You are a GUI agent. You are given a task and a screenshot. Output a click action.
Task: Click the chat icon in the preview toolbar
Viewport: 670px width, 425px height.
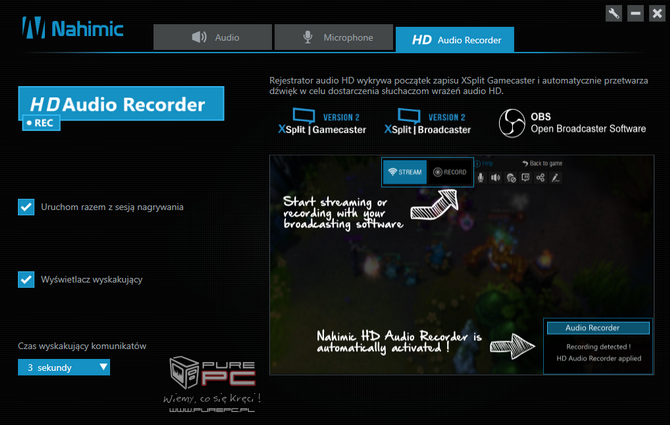[x=526, y=177]
